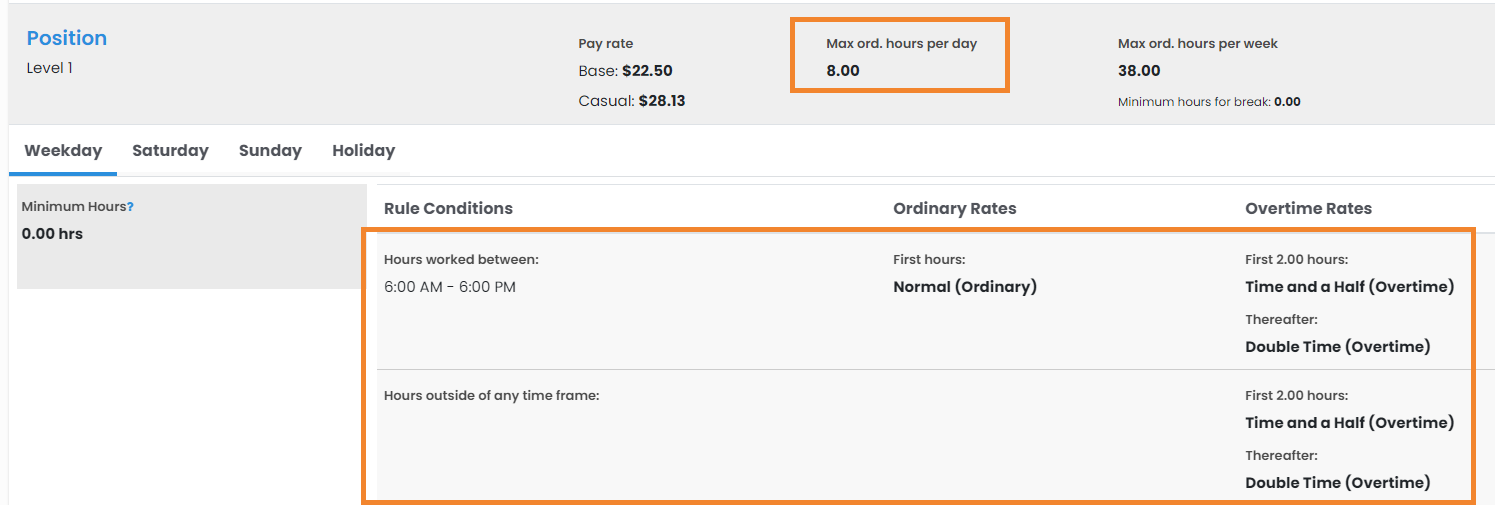
Task: Click the Overtime Rates column header
Action: (1308, 209)
